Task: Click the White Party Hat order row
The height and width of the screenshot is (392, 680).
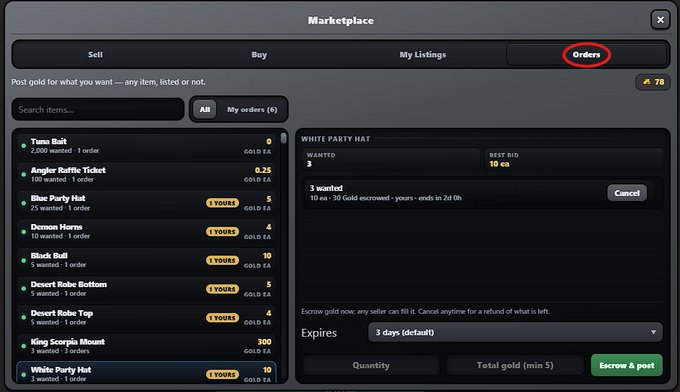Action: (x=147, y=373)
